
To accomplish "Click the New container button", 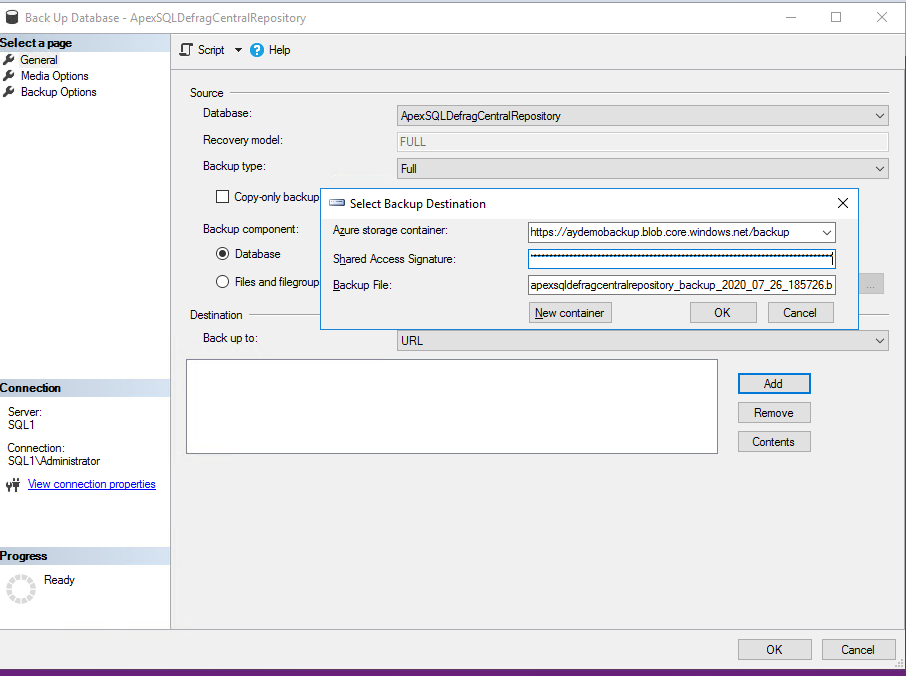I will (x=569, y=313).
